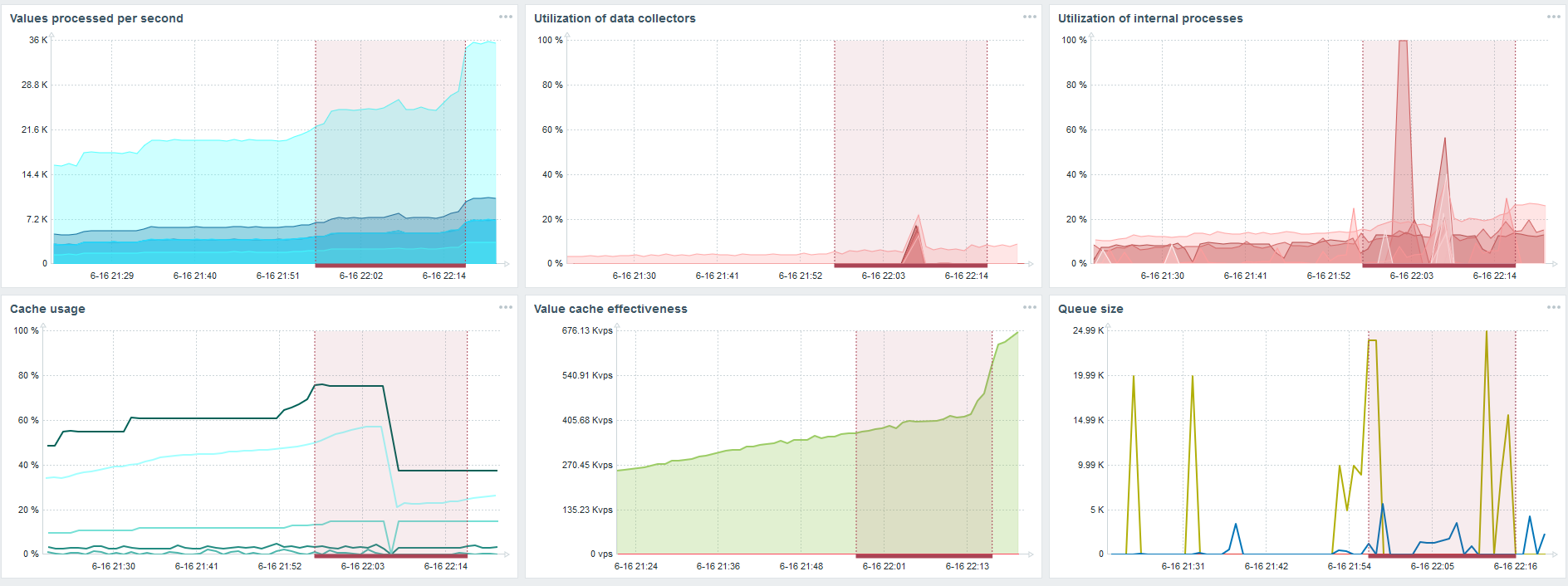The image size is (1568, 586).
Task: Click the Value cache effectiveness title
Action: pyautogui.click(x=610, y=309)
